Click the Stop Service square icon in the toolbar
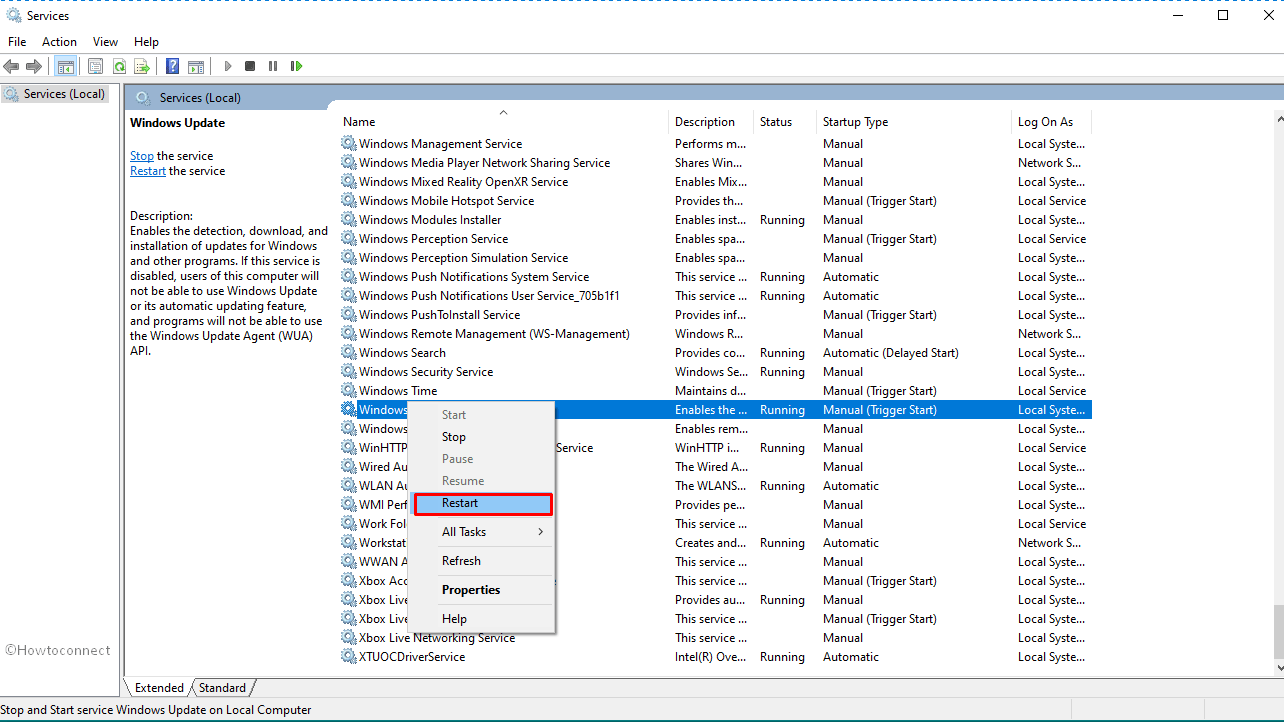The width and height of the screenshot is (1284, 722). point(250,66)
